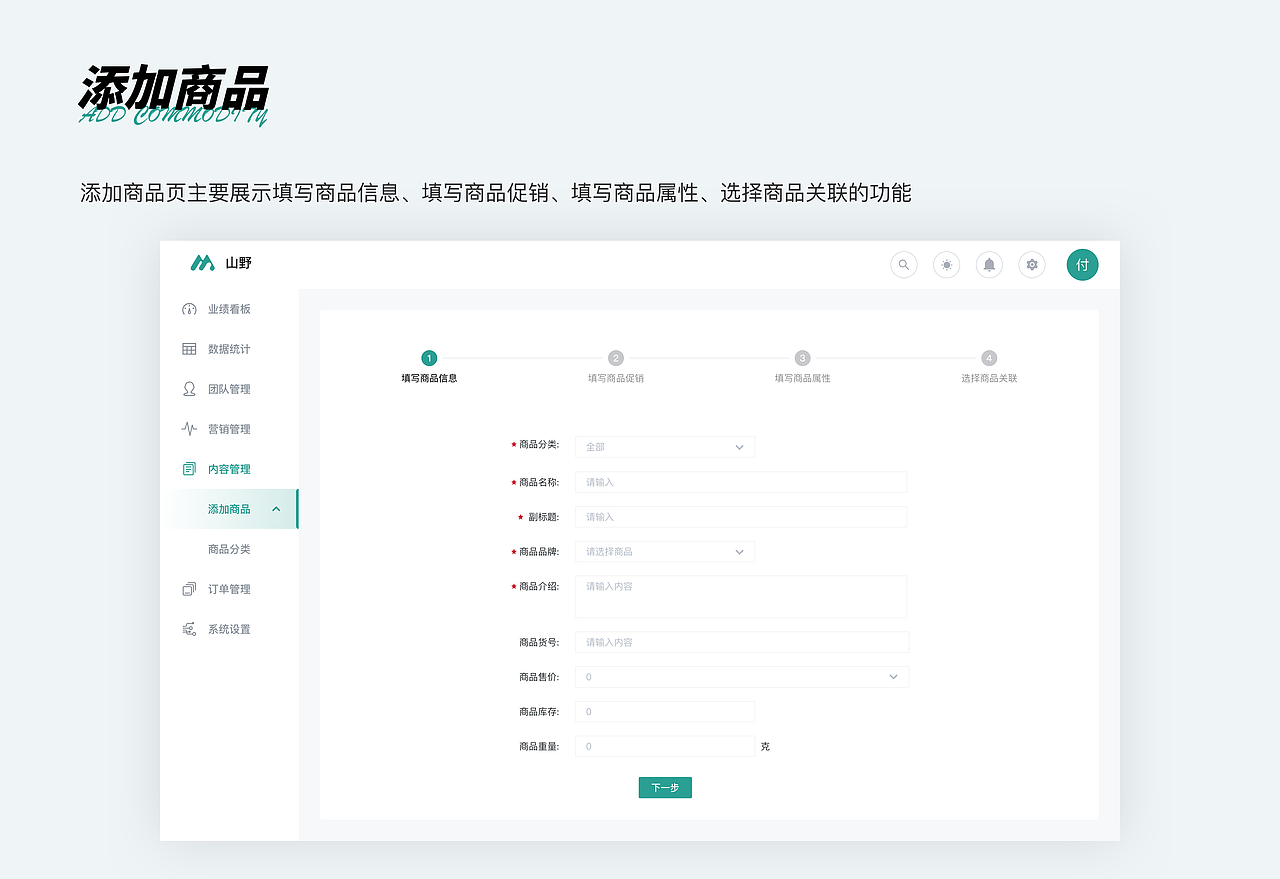Screen dimensions: 1280x879
Task: Click the 内容管理 document icon
Action: click(x=189, y=469)
